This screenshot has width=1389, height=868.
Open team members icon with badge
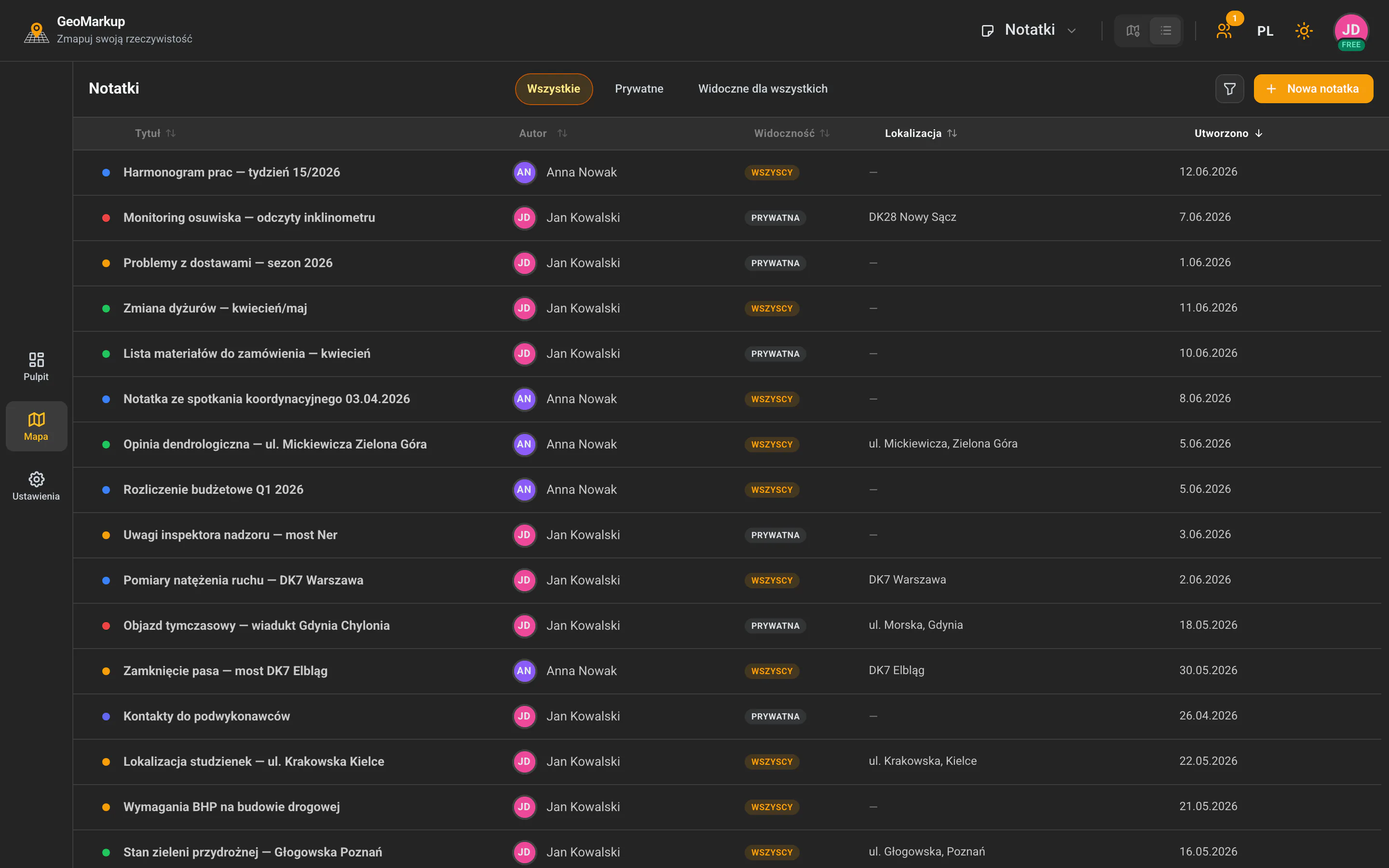[x=1225, y=30]
